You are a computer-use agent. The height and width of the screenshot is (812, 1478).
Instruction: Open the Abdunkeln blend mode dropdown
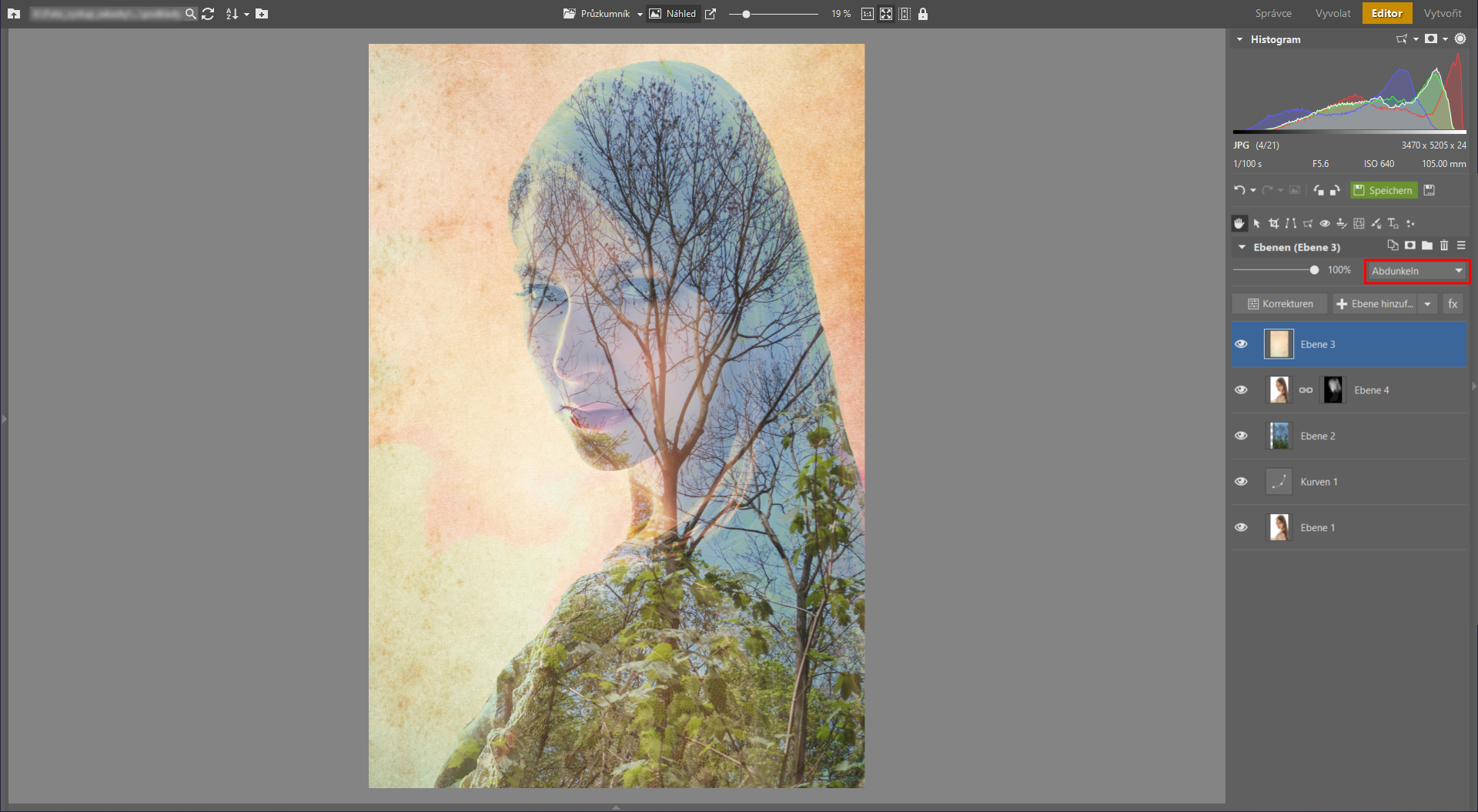point(1416,271)
